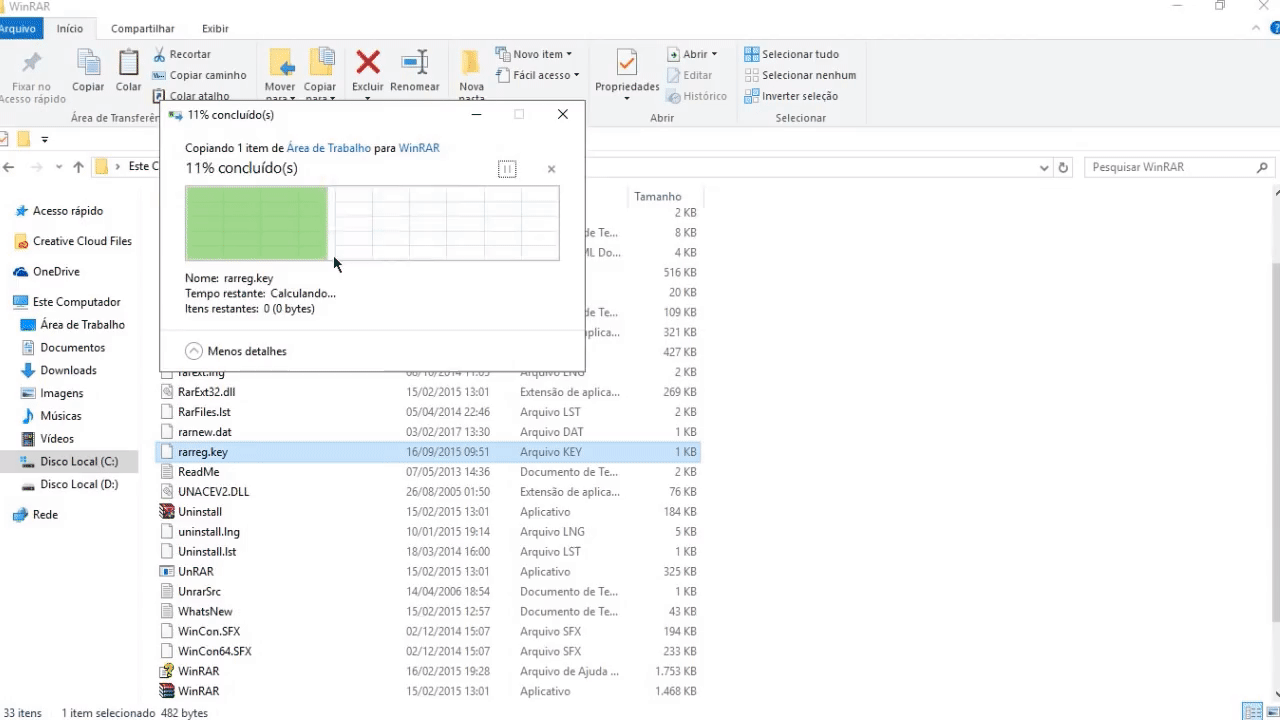
Task: Switch to the Compartilhar ribbon tab
Action: 142,28
